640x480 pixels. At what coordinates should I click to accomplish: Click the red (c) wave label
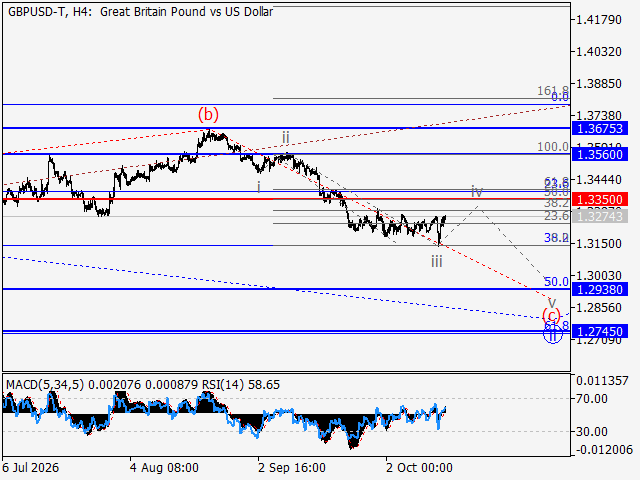(551, 316)
